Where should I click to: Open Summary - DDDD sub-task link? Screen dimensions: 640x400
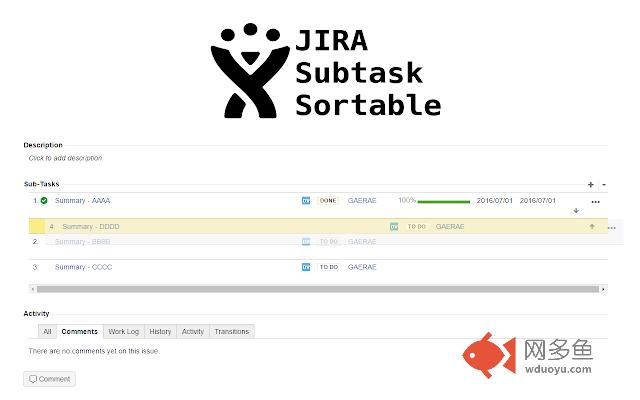pyautogui.click(x=91, y=227)
